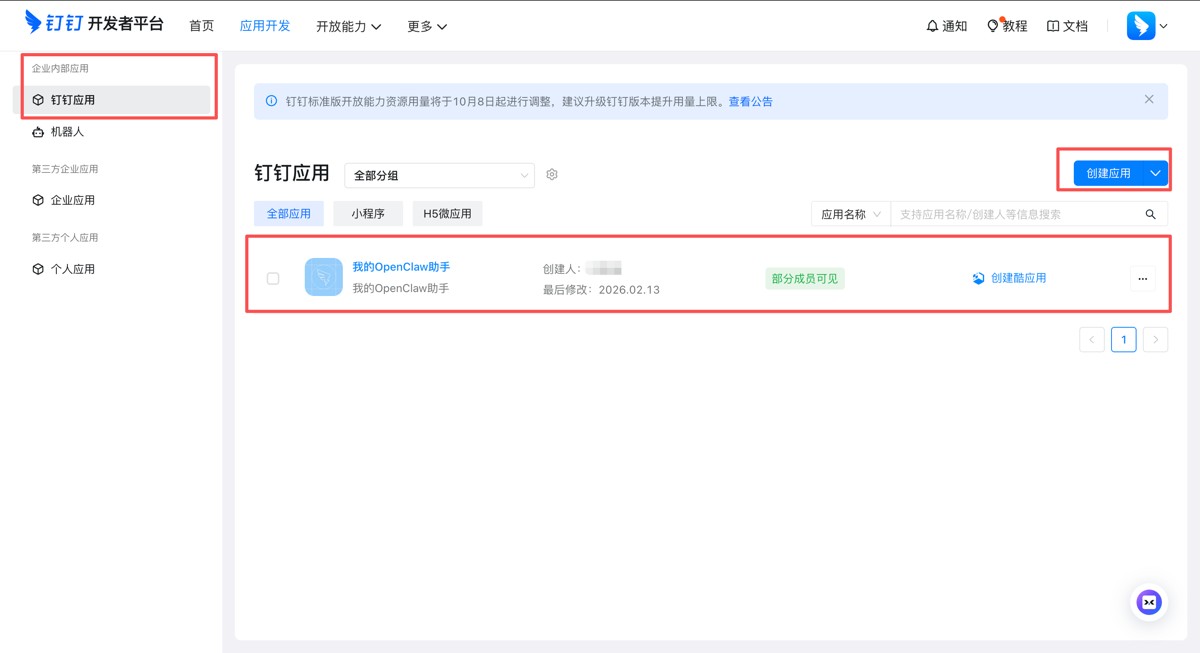Click the app search input field
The width and height of the screenshot is (1200, 653).
pyautogui.click(x=1015, y=214)
